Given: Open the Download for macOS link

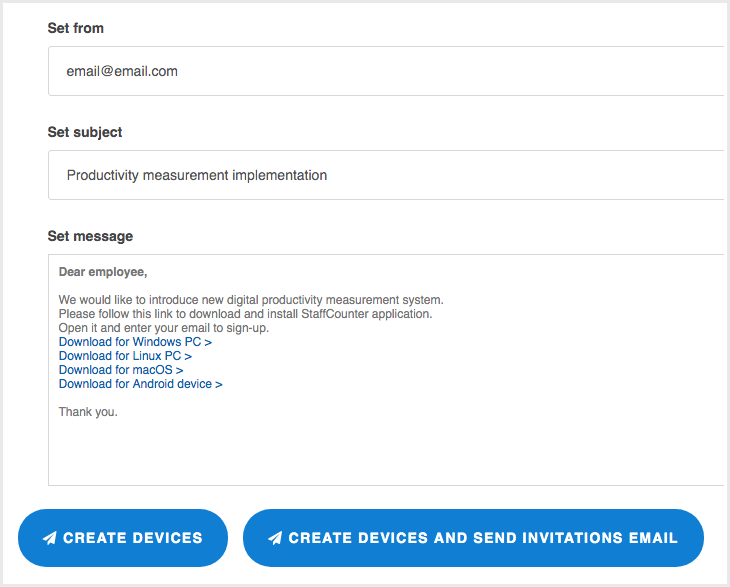Looking at the screenshot, I should [121, 370].
